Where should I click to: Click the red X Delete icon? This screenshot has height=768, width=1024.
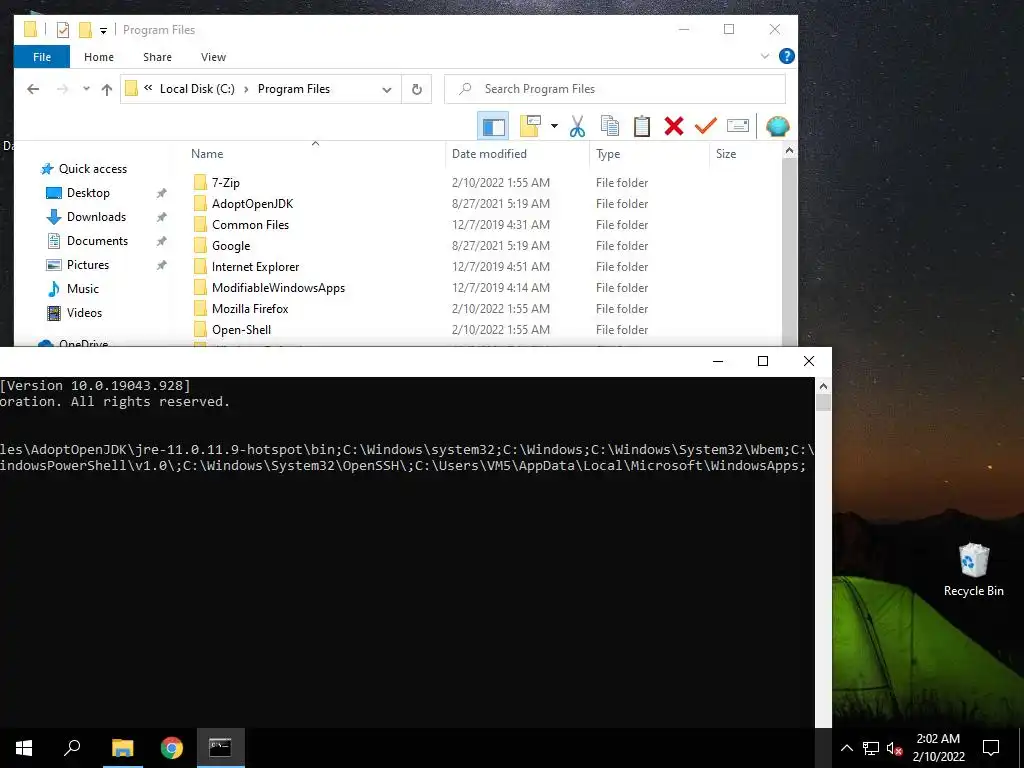point(673,126)
